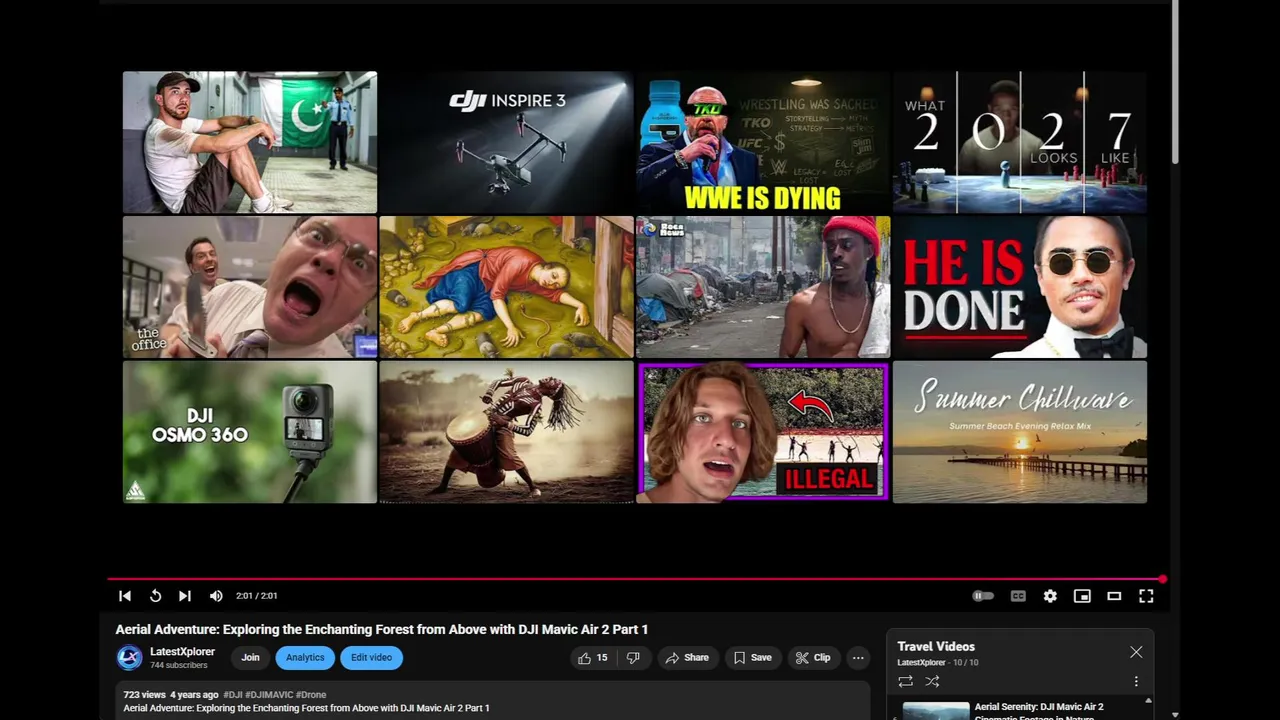The width and height of the screenshot is (1280, 720).
Task: Click the video progress bar
Action: pyautogui.click(x=635, y=579)
